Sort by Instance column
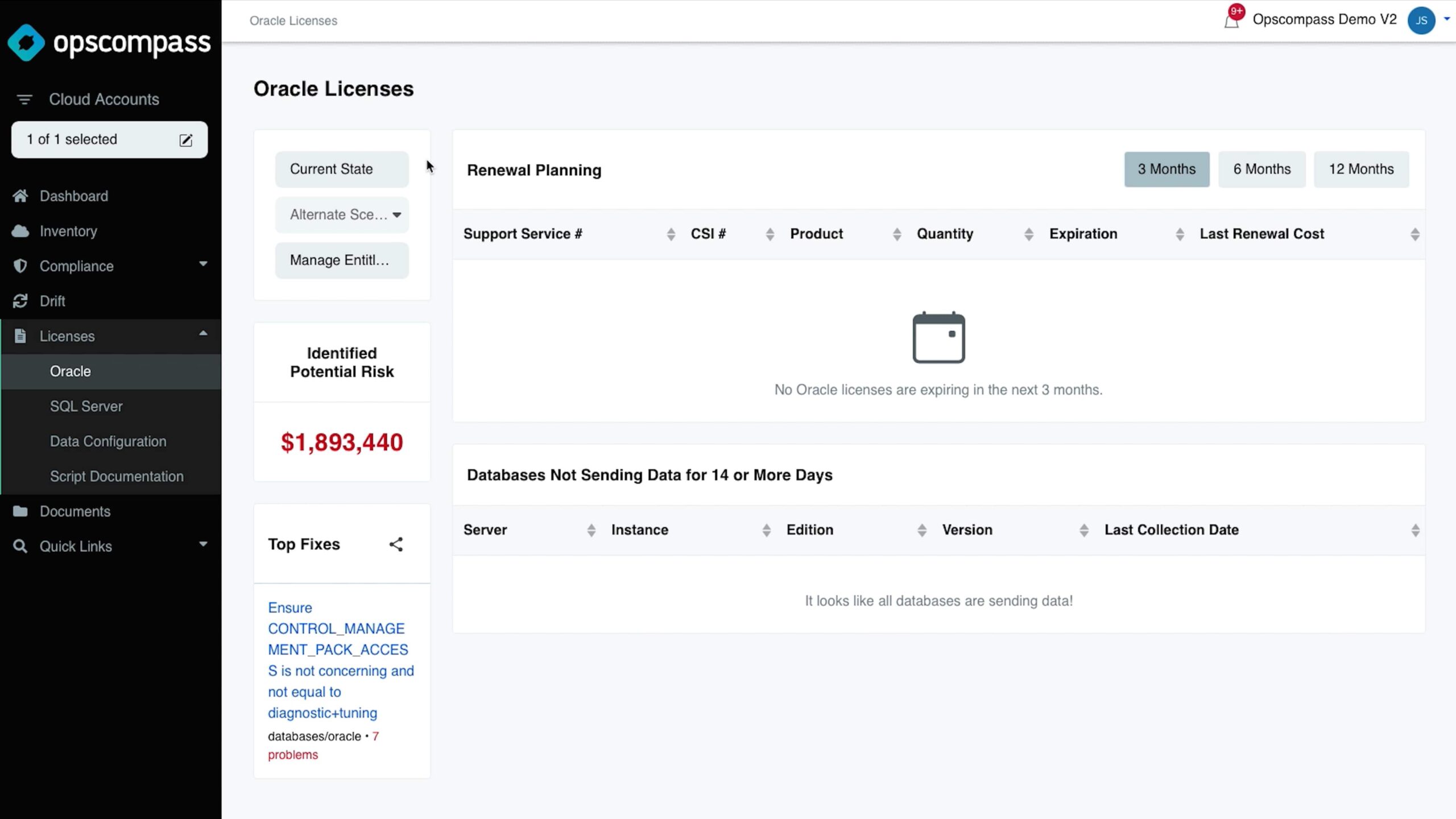 tap(767, 531)
